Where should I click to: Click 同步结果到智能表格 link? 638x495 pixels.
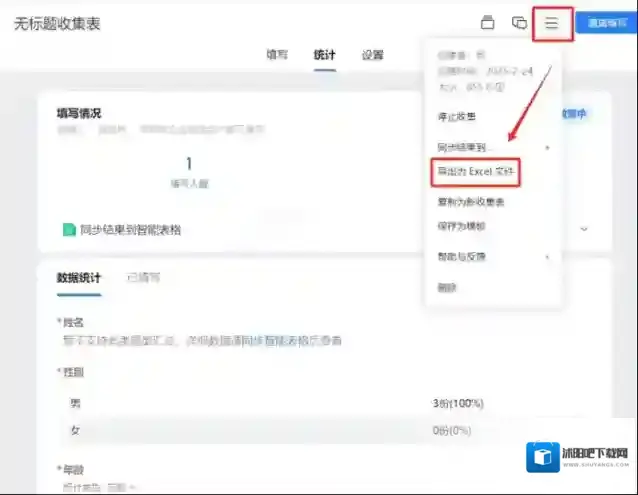[131, 230]
